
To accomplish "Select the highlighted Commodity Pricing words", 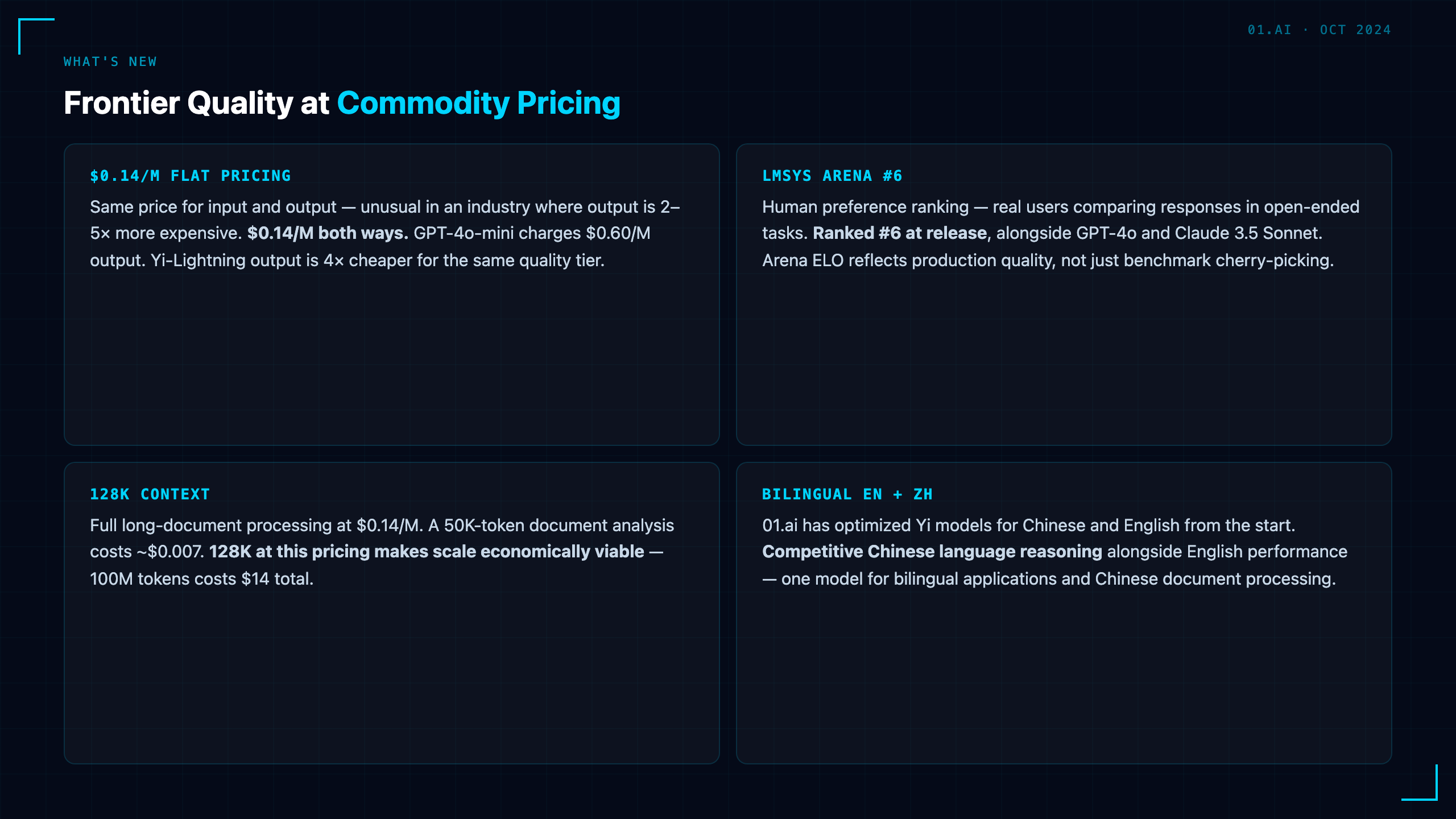I will point(479,103).
